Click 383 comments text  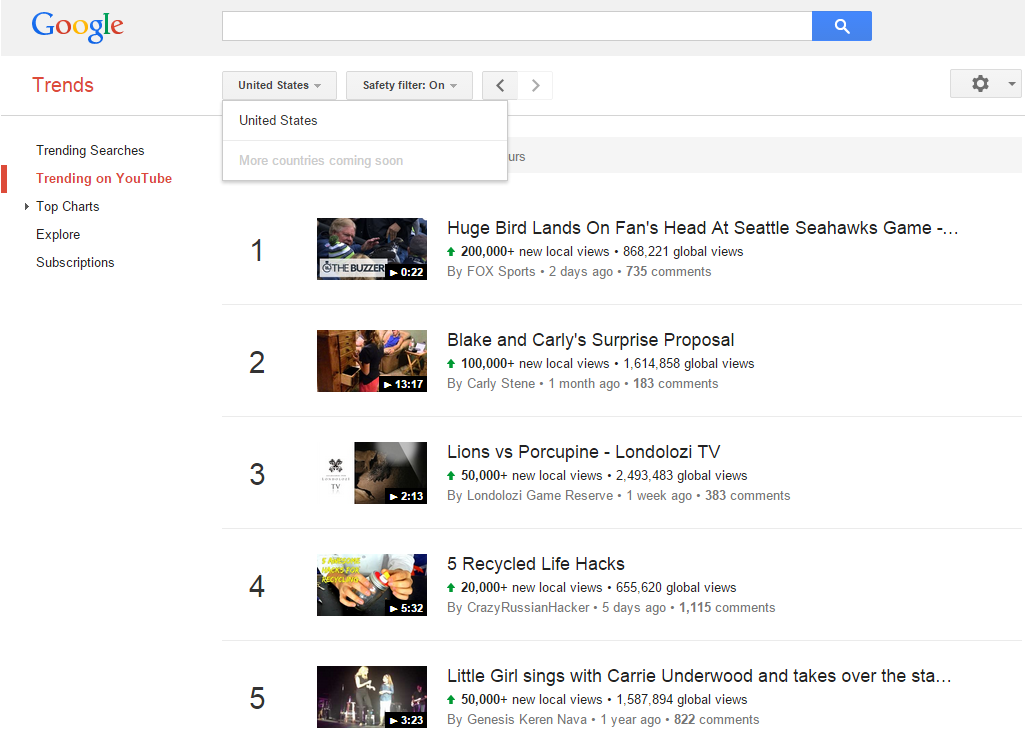[747, 496]
